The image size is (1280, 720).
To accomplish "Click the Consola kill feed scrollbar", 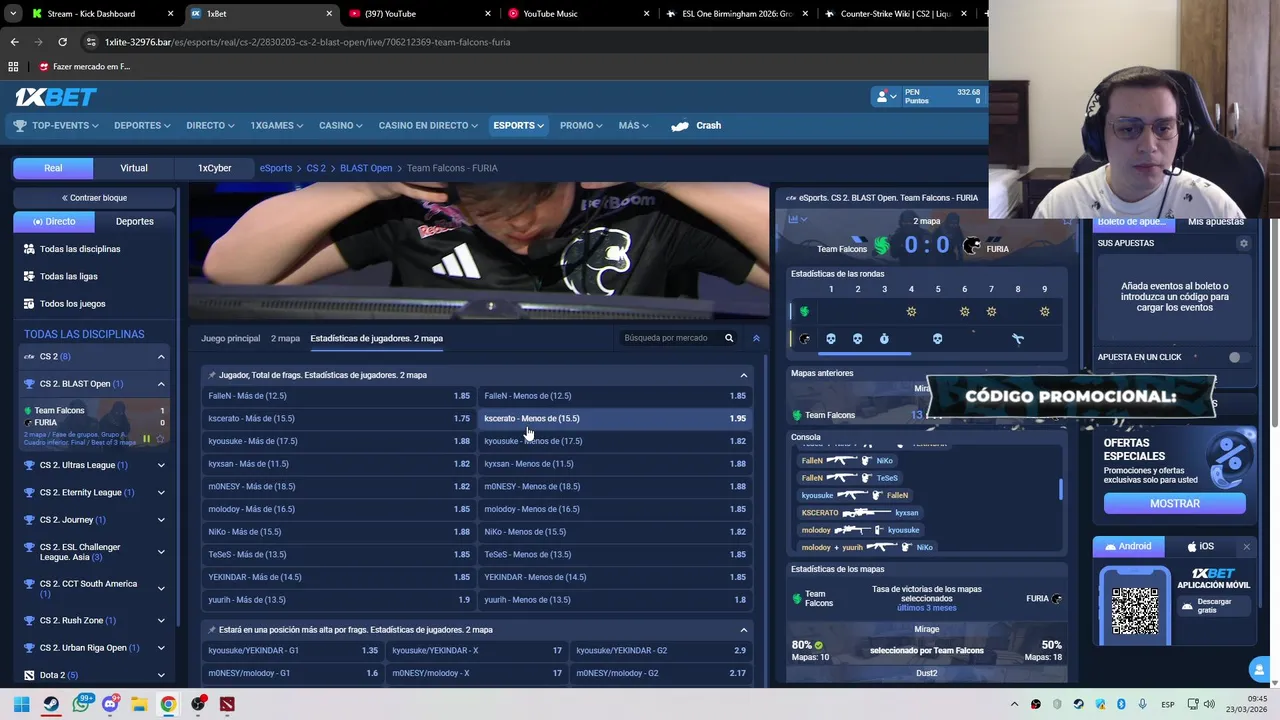I will coord(1060,490).
